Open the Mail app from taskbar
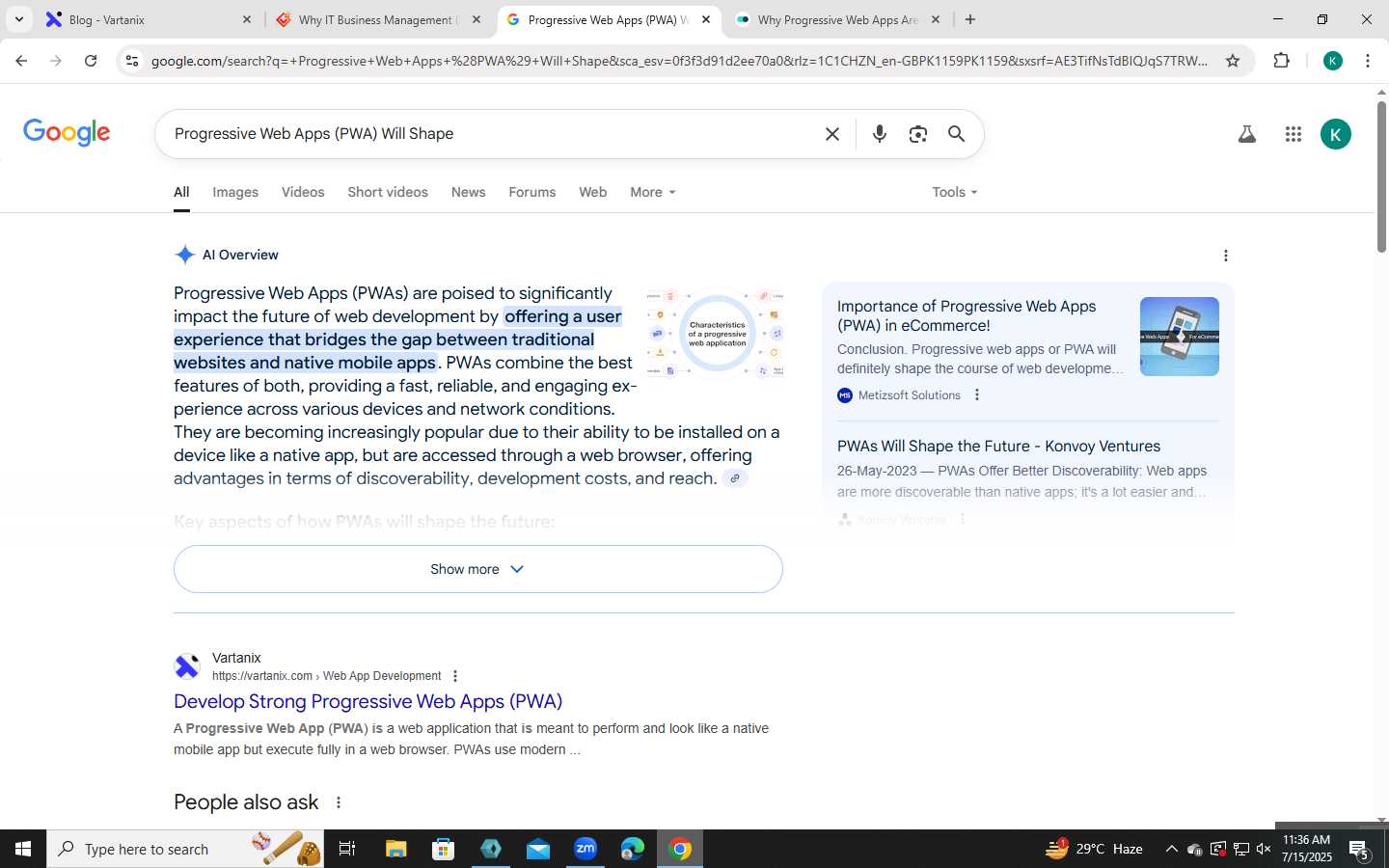The height and width of the screenshot is (868, 1389). click(x=537, y=849)
